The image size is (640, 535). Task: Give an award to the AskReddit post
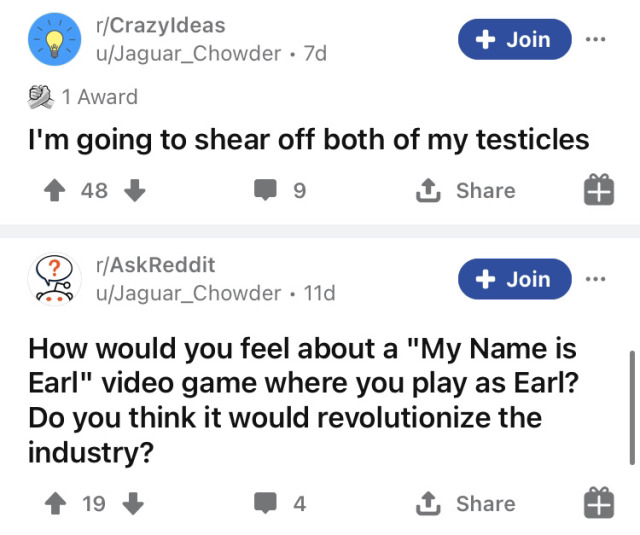point(599,503)
